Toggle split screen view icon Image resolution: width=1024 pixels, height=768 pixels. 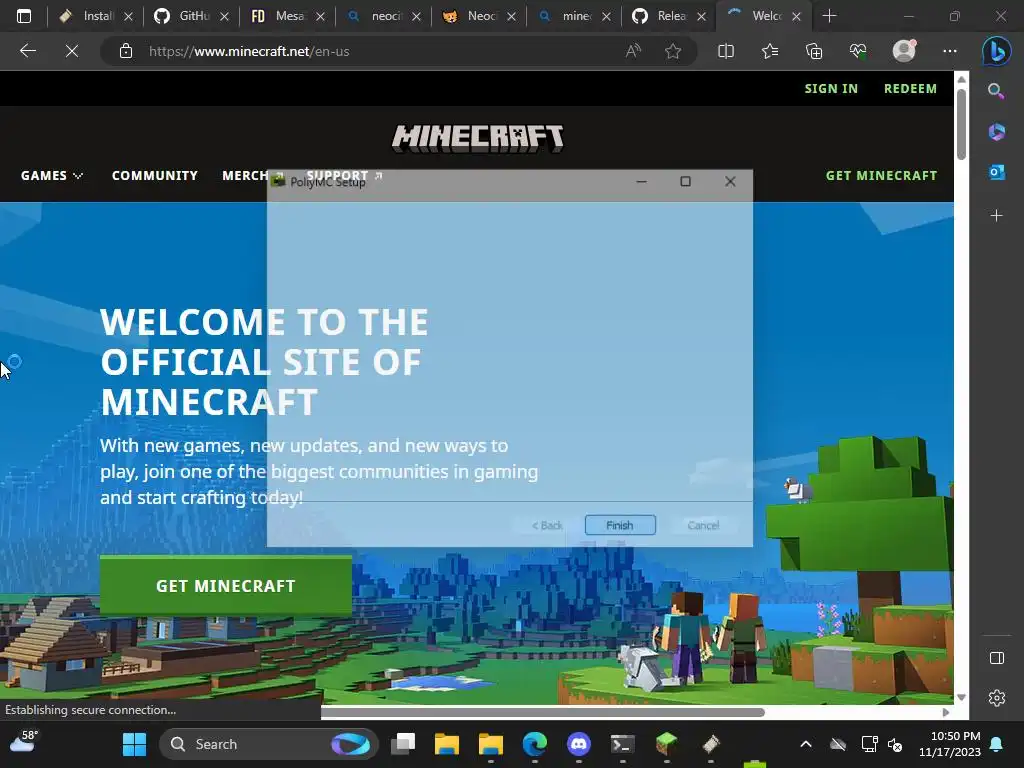click(x=726, y=51)
